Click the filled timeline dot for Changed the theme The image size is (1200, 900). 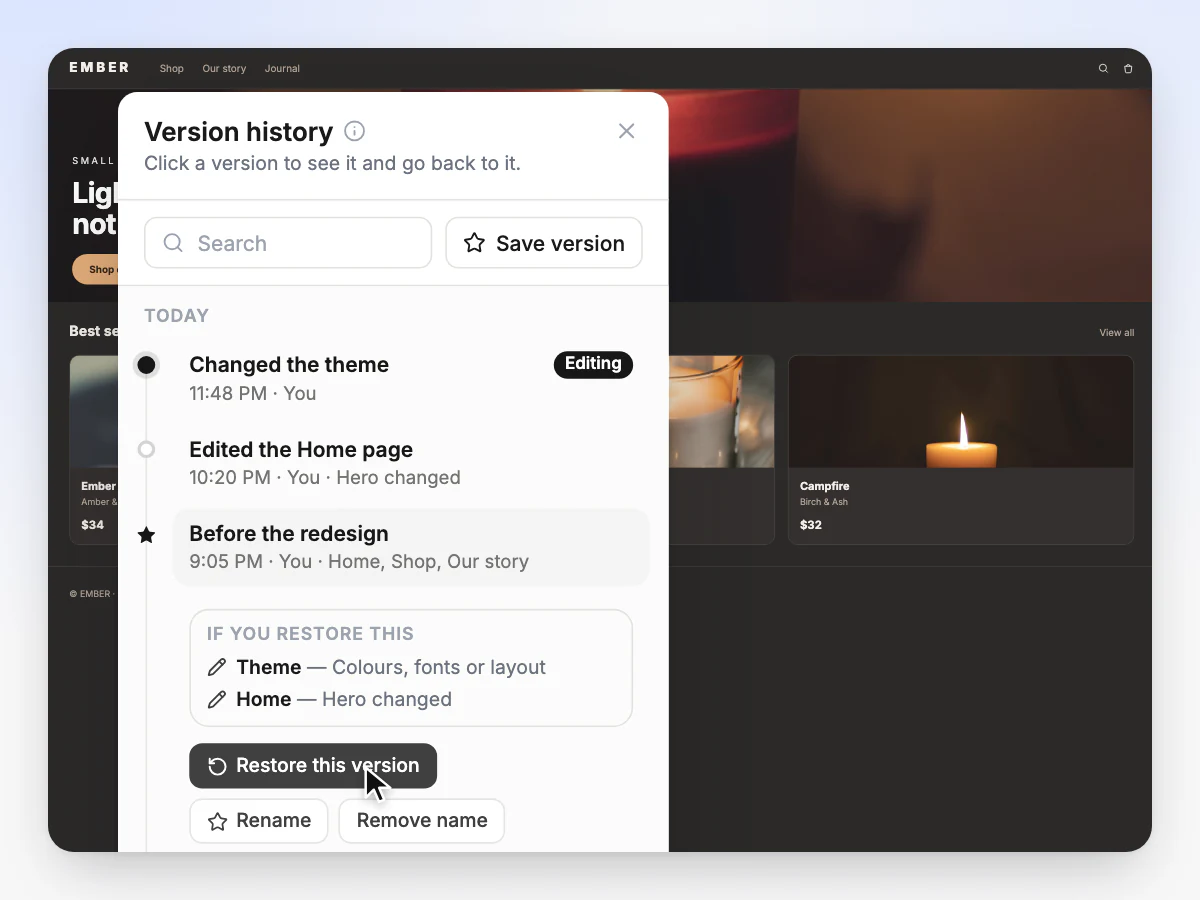tap(146, 365)
